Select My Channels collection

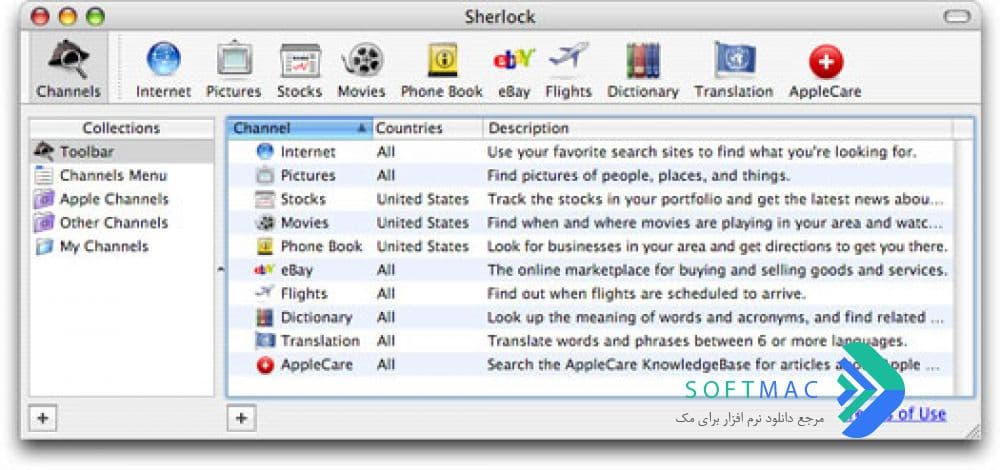(x=122, y=246)
